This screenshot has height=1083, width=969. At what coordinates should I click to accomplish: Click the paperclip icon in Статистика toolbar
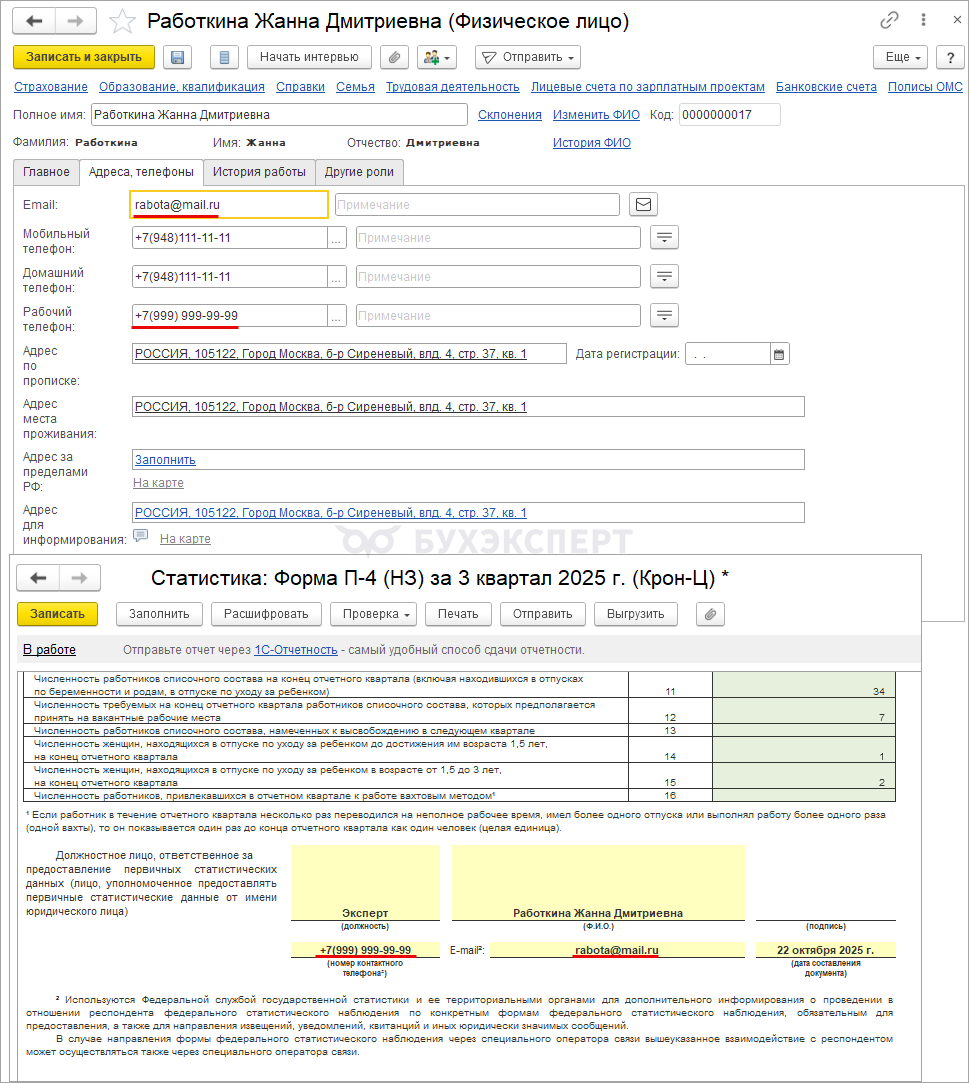(711, 614)
